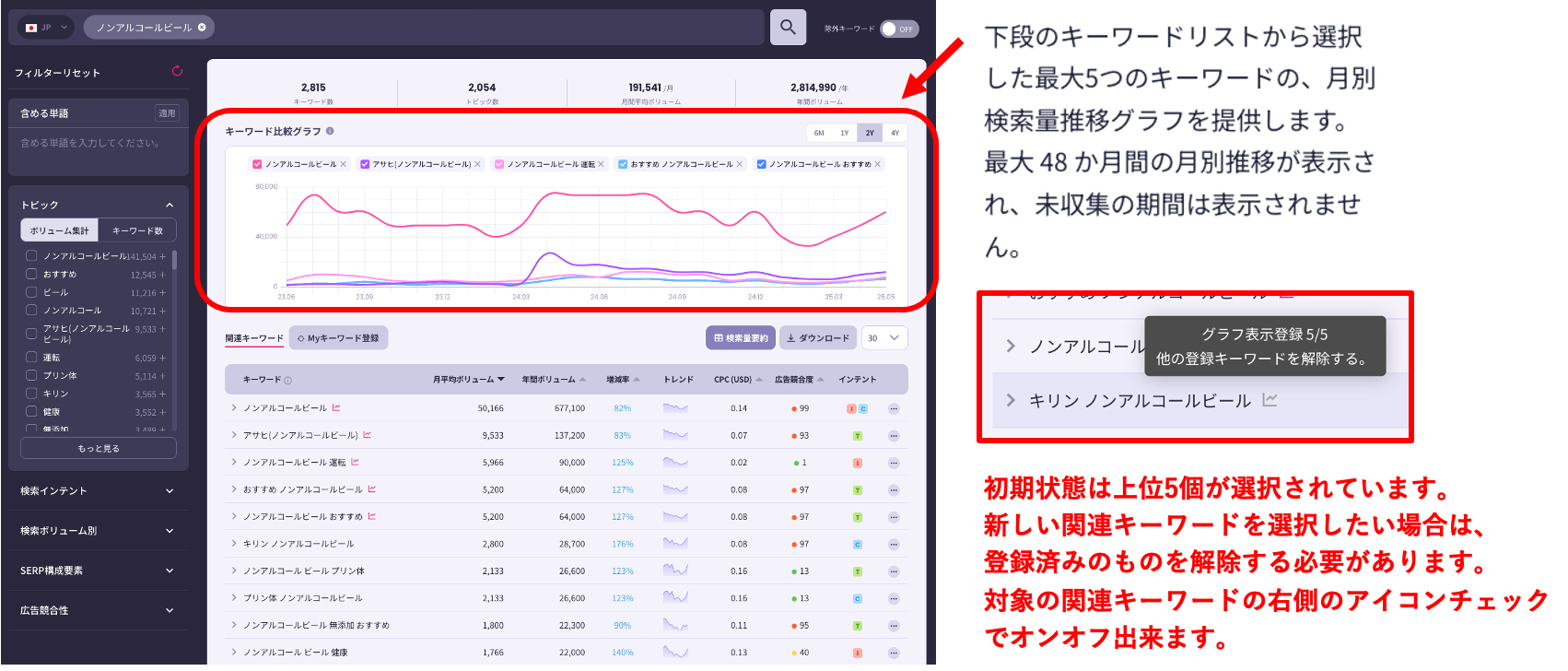Screen dimensions: 1568x671
Task: Remove おすすめ ノンアルコールビール from graph legend
Action: pos(740,164)
